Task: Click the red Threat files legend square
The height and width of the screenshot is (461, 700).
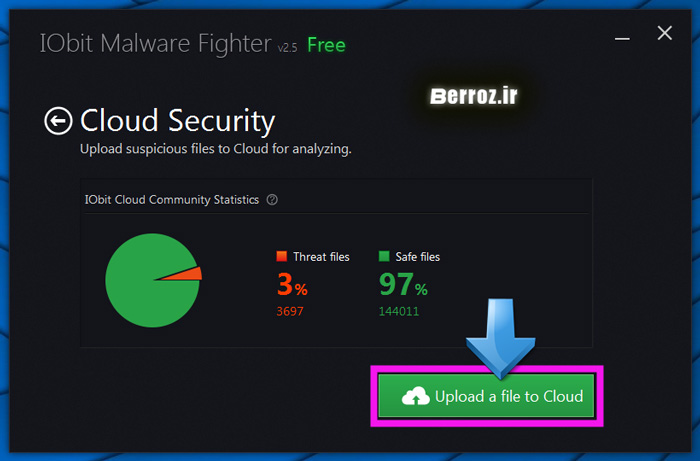Action: [282, 257]
